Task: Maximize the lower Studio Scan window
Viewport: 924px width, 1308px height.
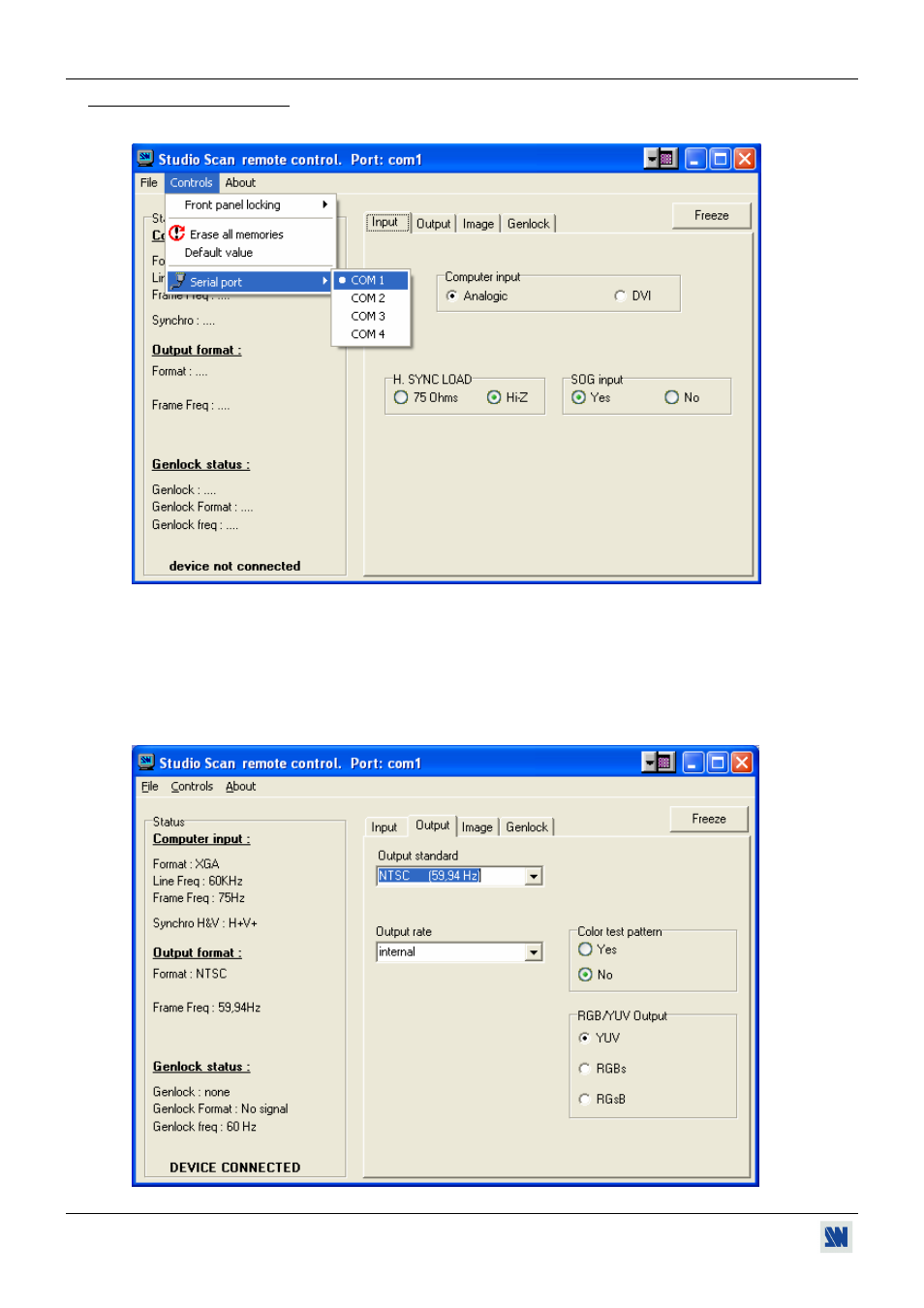Action: (718, 763)
